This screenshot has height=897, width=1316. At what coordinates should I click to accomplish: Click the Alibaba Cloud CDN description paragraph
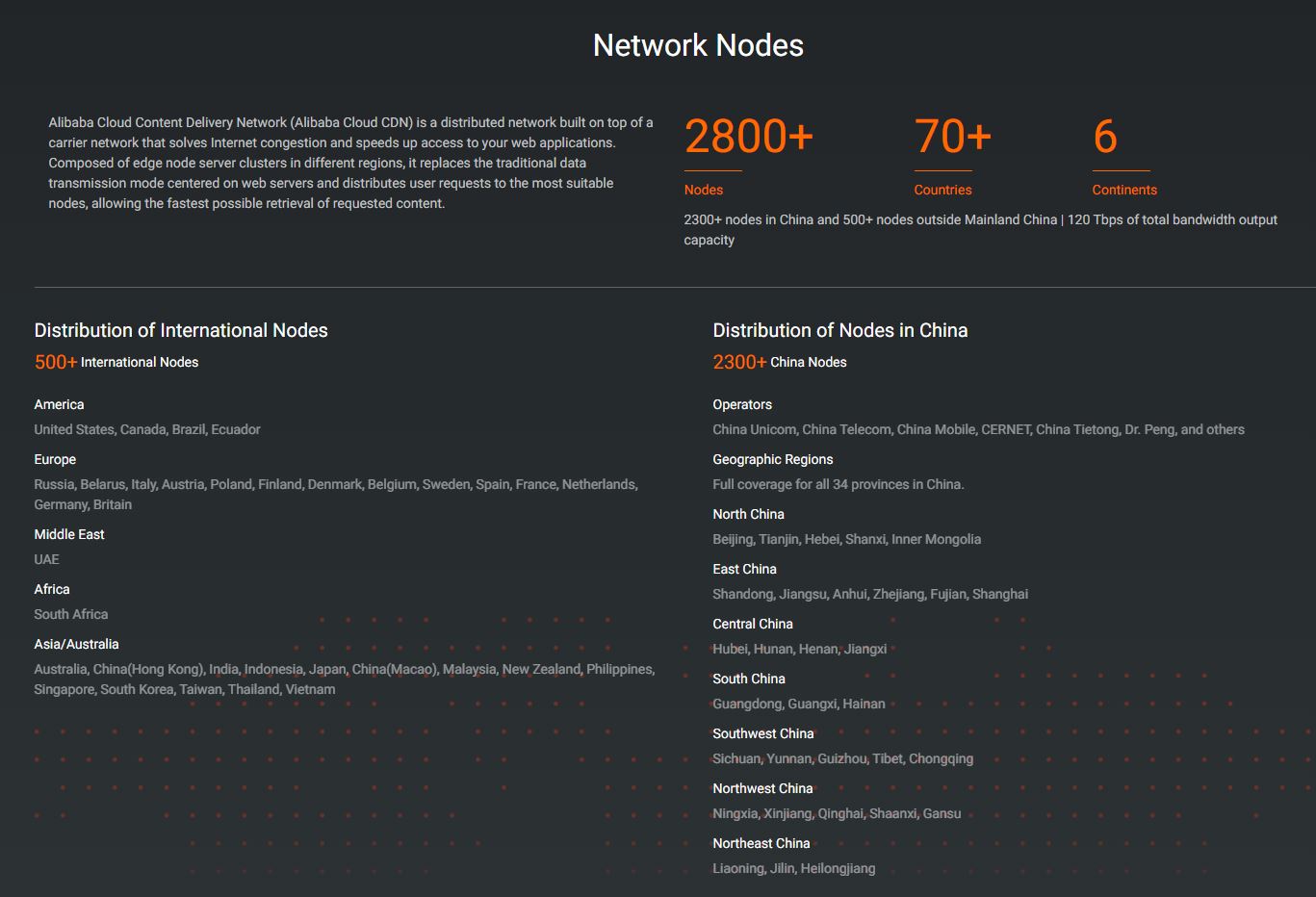pyautogui.click(x=351, y=163)
